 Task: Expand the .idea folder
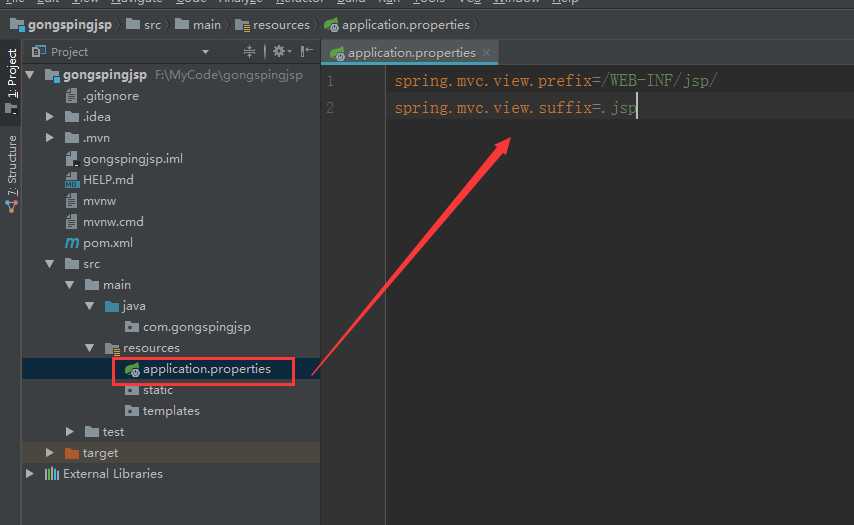[x=50, y=117]
